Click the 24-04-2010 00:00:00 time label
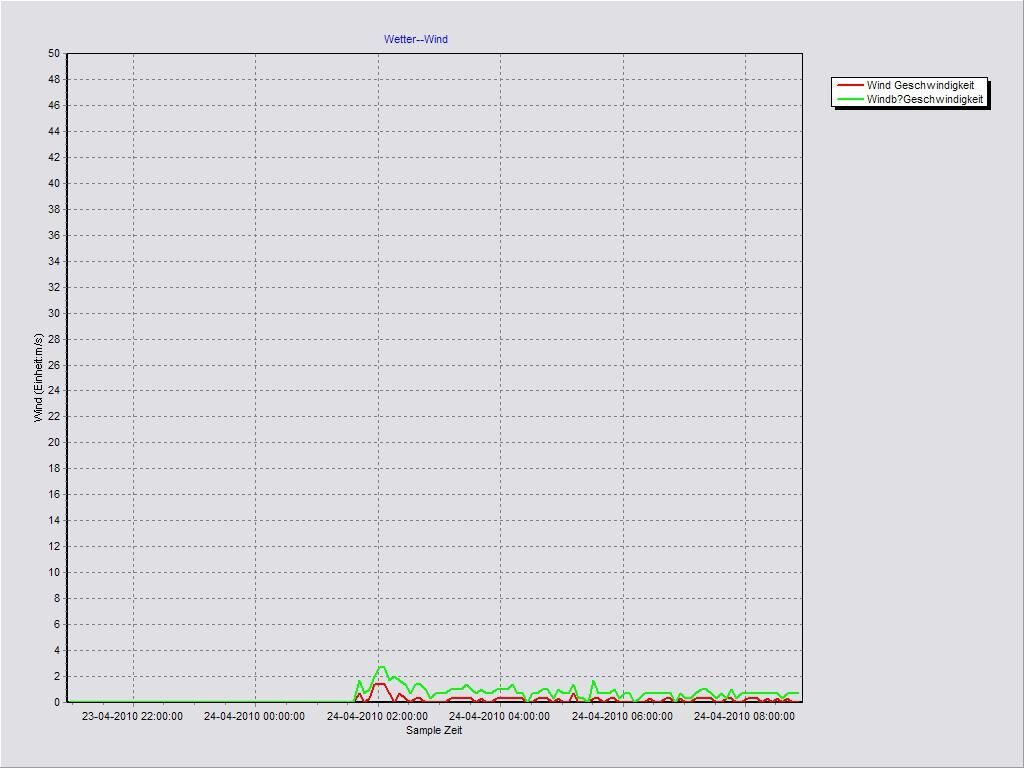 point(254,716)
